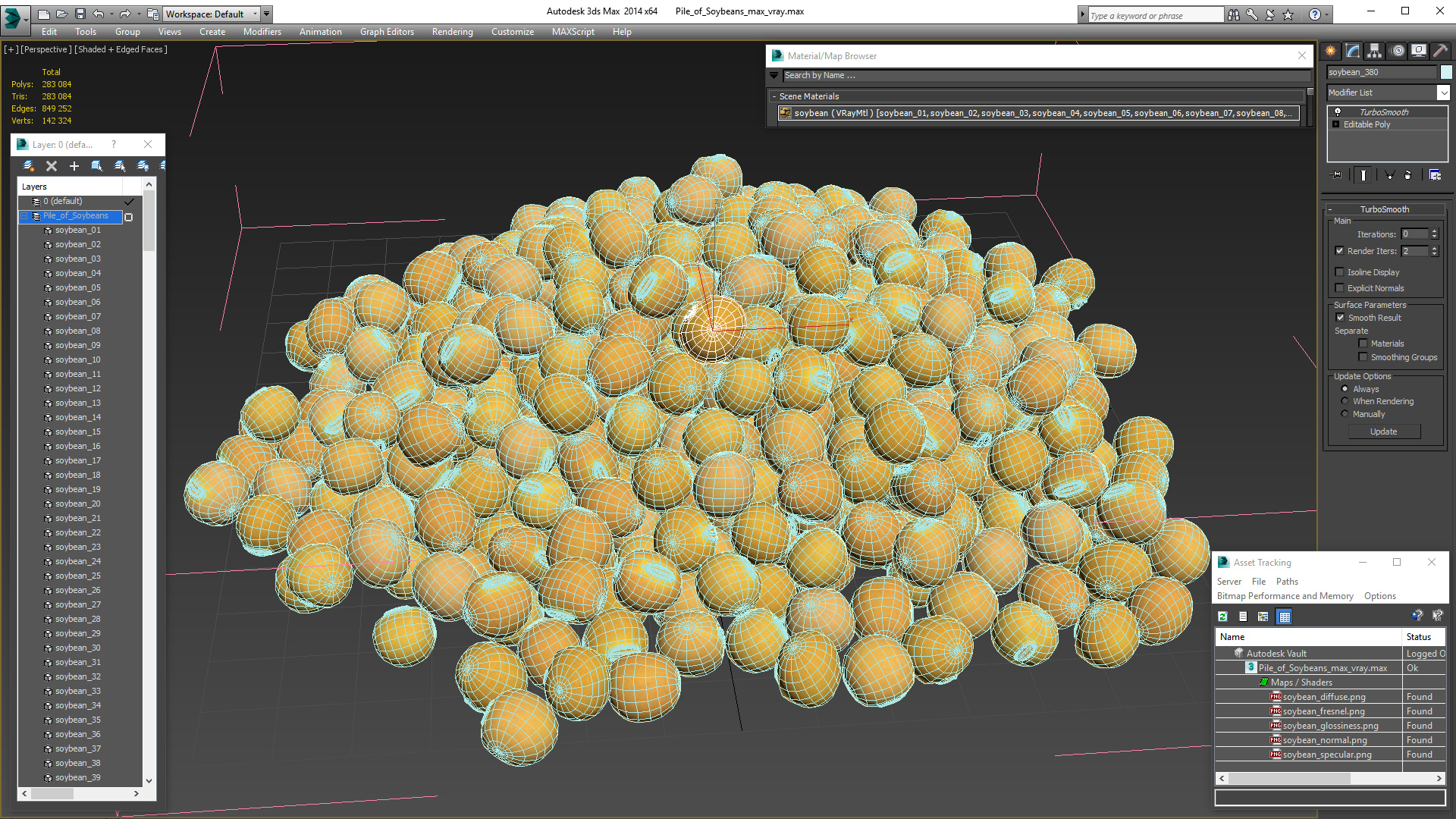Open the Graph Editors menu
This screenshot has width=1456, height=819.
pyautogui.click(x=387, y=32)
